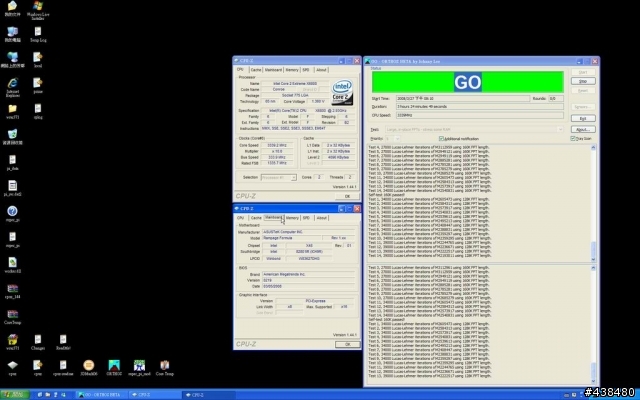Open Memory tab in CPU-Z processor window
640x400 pixels.
(292, 70)
